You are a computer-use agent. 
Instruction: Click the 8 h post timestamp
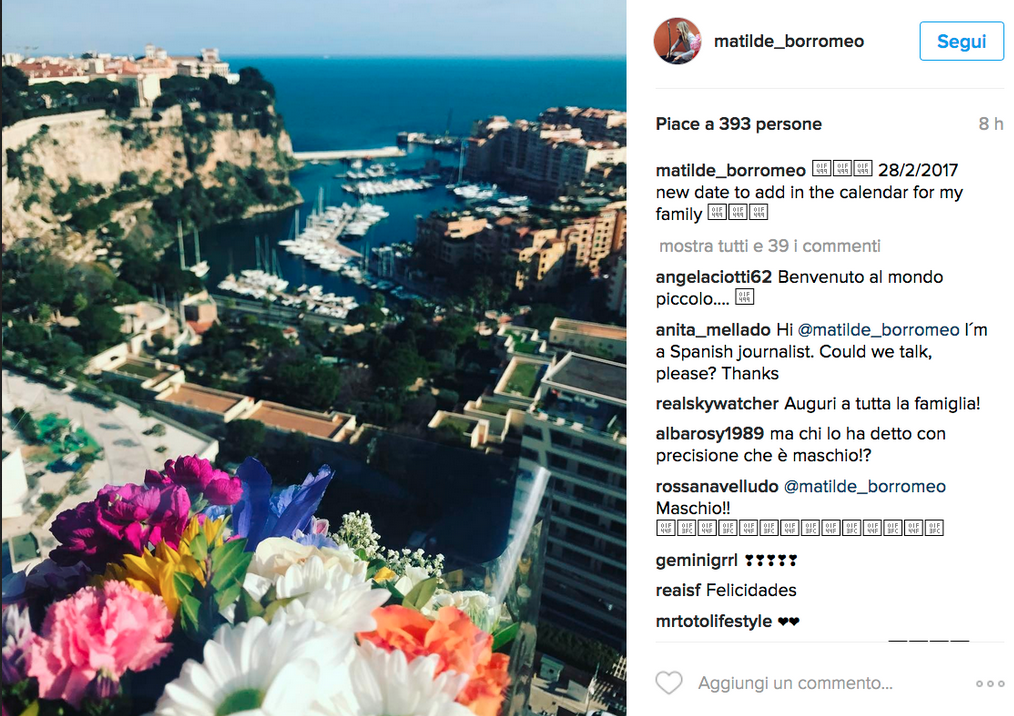coord(990,124)
